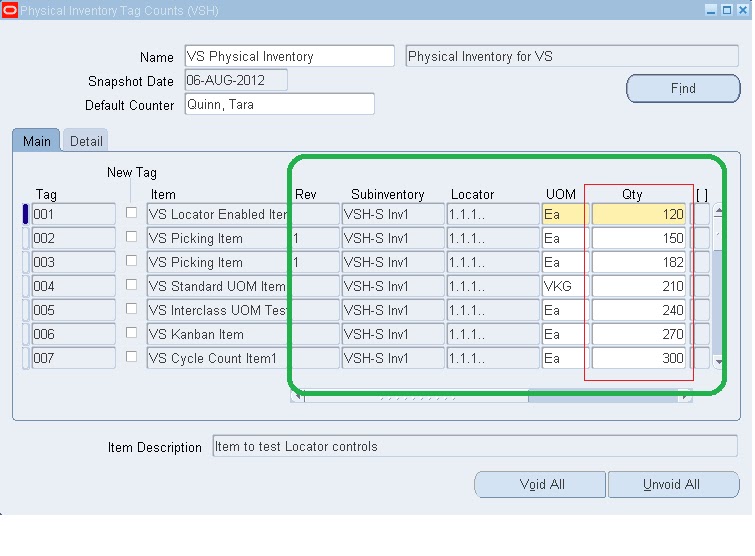This screenshot has width=755, height=556.
Task: Click the Oracle window icon in title bar
Action: coord(10,10)
